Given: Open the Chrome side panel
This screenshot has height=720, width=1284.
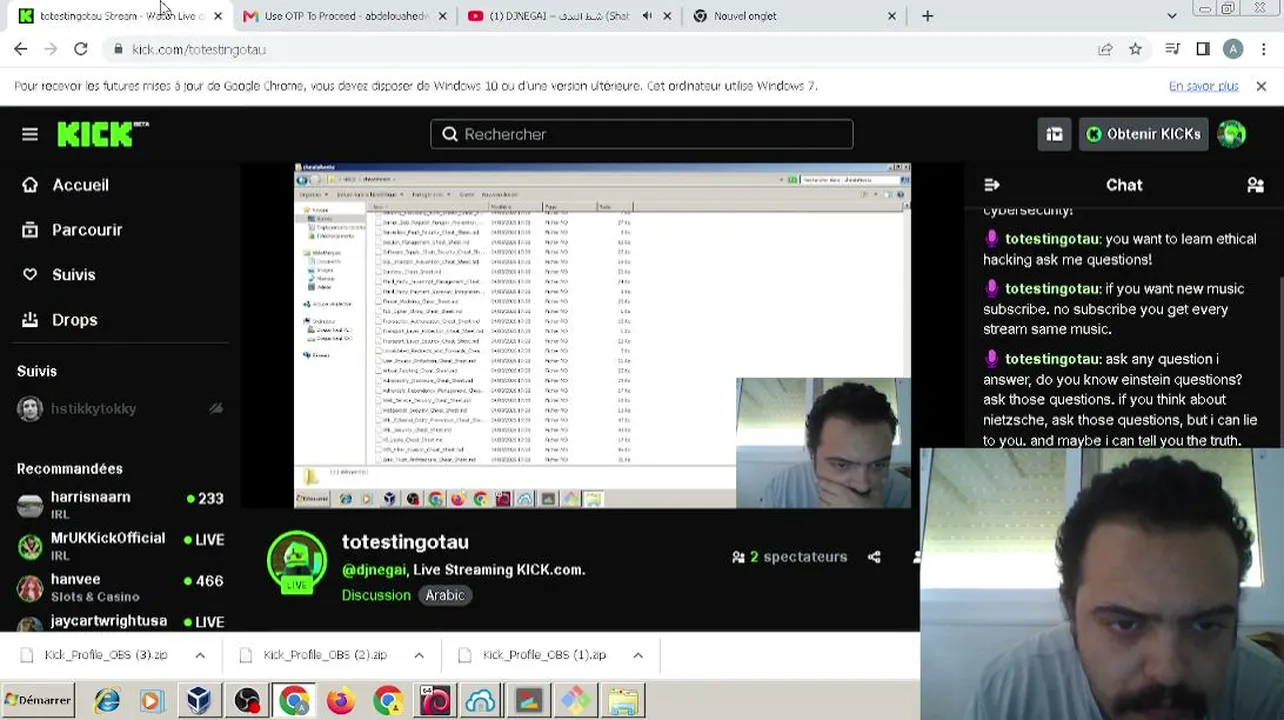Looking at the screenshot, I should click(x=1203, y=49).
